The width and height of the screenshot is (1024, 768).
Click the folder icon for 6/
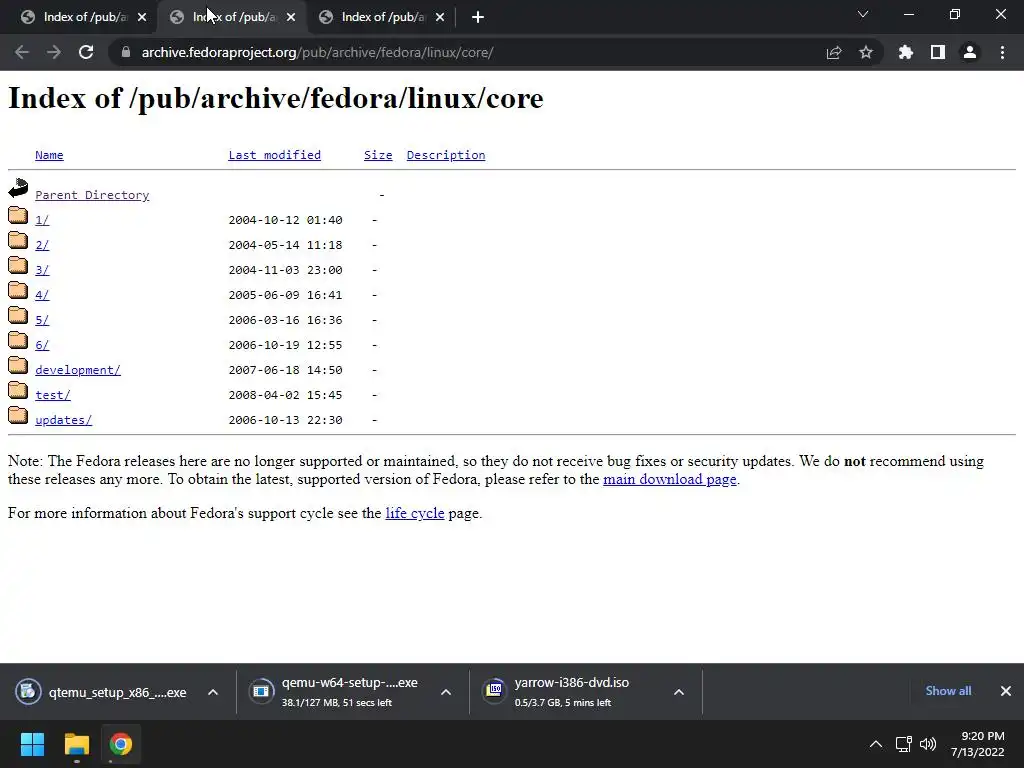[x=18, y=340]
